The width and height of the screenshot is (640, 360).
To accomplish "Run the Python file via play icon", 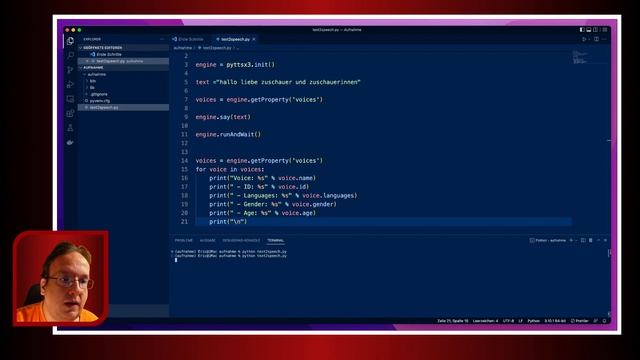I will 584,39.
